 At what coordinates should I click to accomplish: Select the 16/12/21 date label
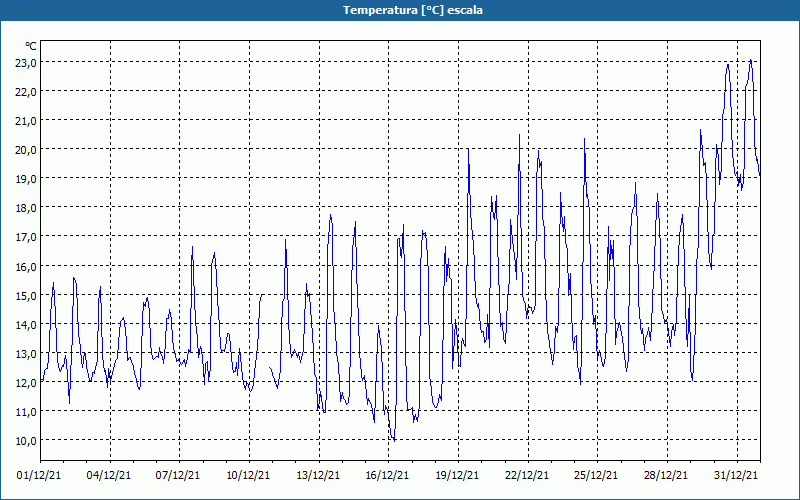point(387,475)
